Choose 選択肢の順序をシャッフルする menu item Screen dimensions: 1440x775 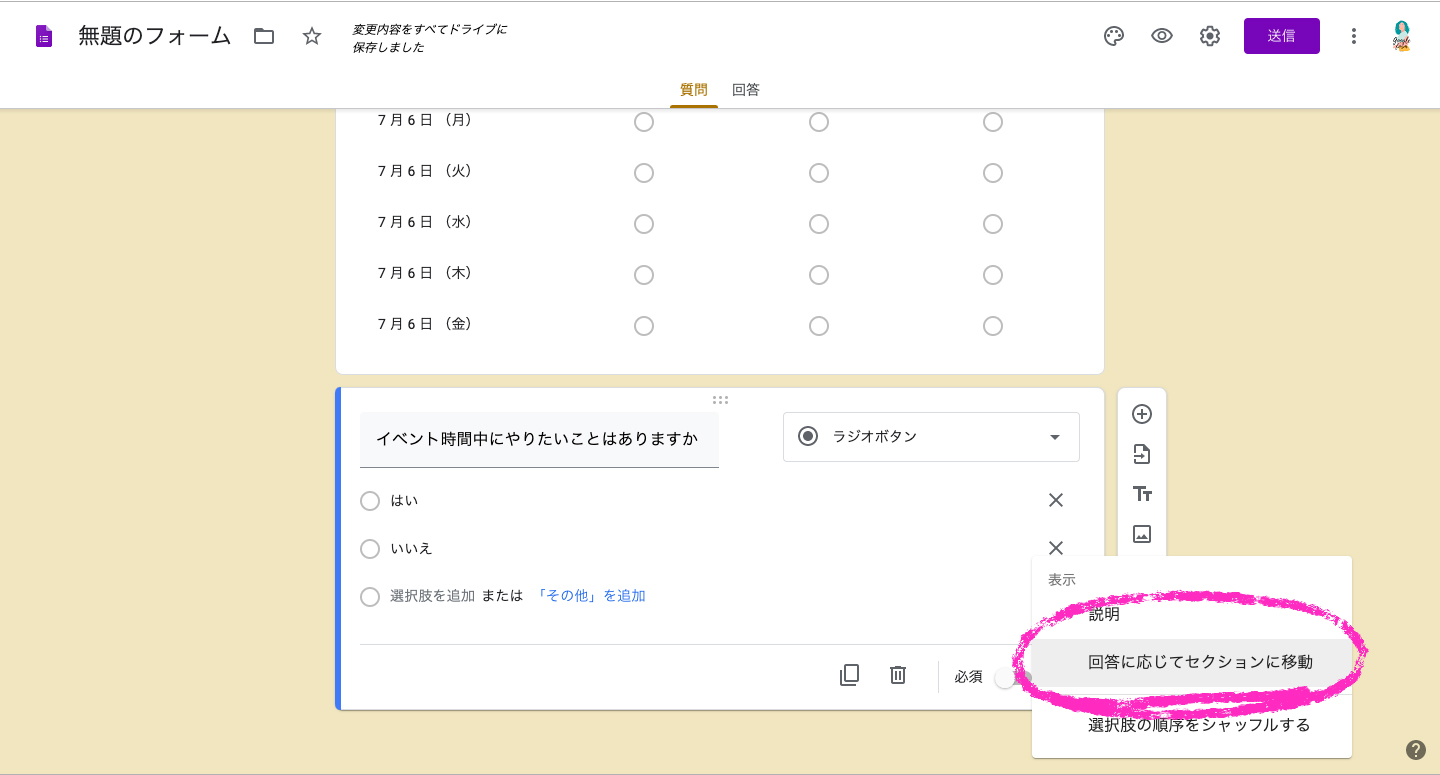pyautogui.click(x=1192, y=725)
